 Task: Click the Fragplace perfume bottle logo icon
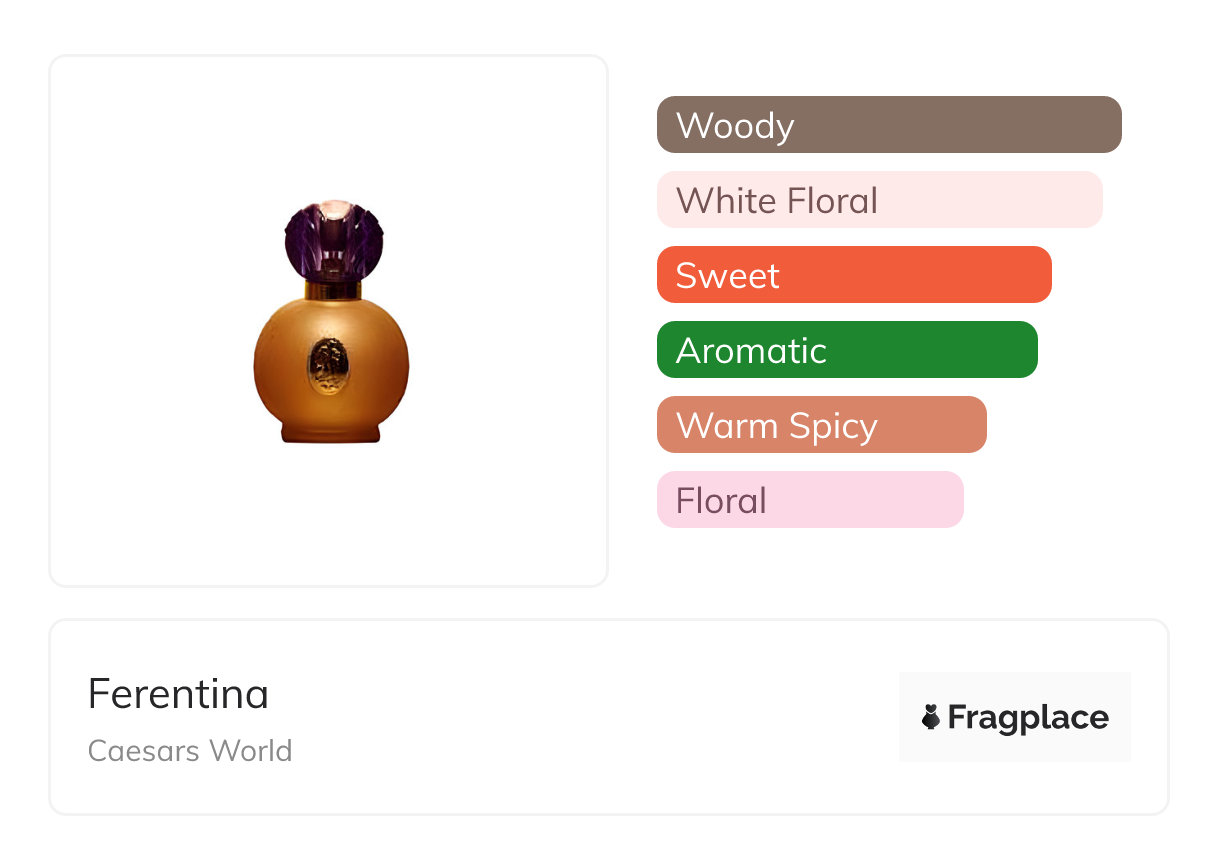931,717
